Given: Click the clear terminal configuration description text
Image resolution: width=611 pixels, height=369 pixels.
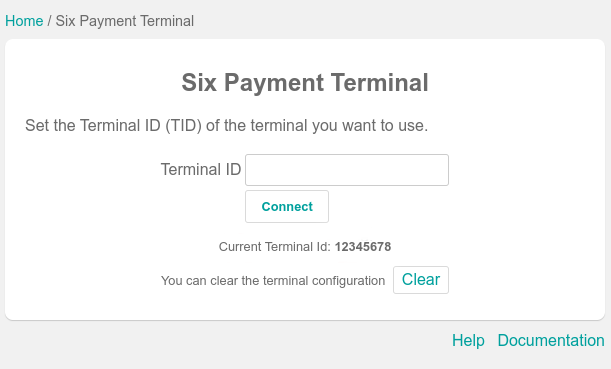Looking at the screenshot, I should [x=273, y=281].
